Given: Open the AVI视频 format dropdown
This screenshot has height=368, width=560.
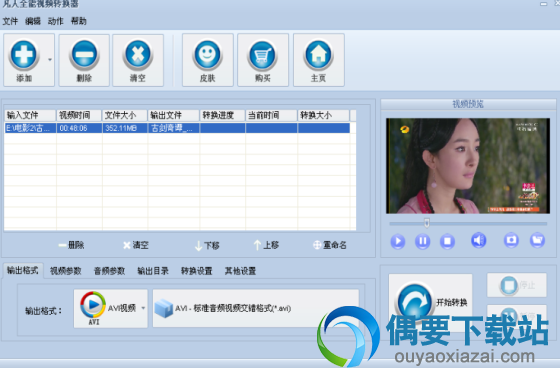Looking at the screenshot, I should pos(110,308).
